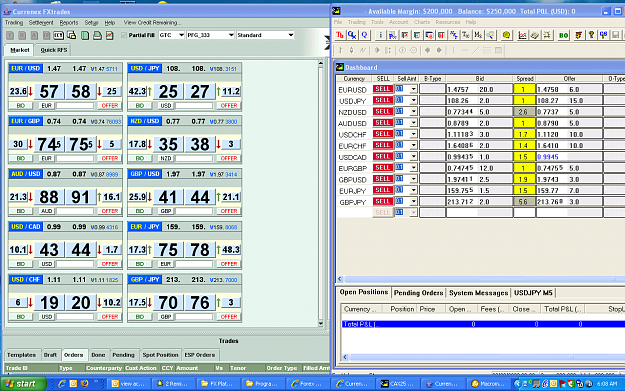Click the green notebook icon in FXtrades toolbar
Screen dimensions: 625x391
85,35
